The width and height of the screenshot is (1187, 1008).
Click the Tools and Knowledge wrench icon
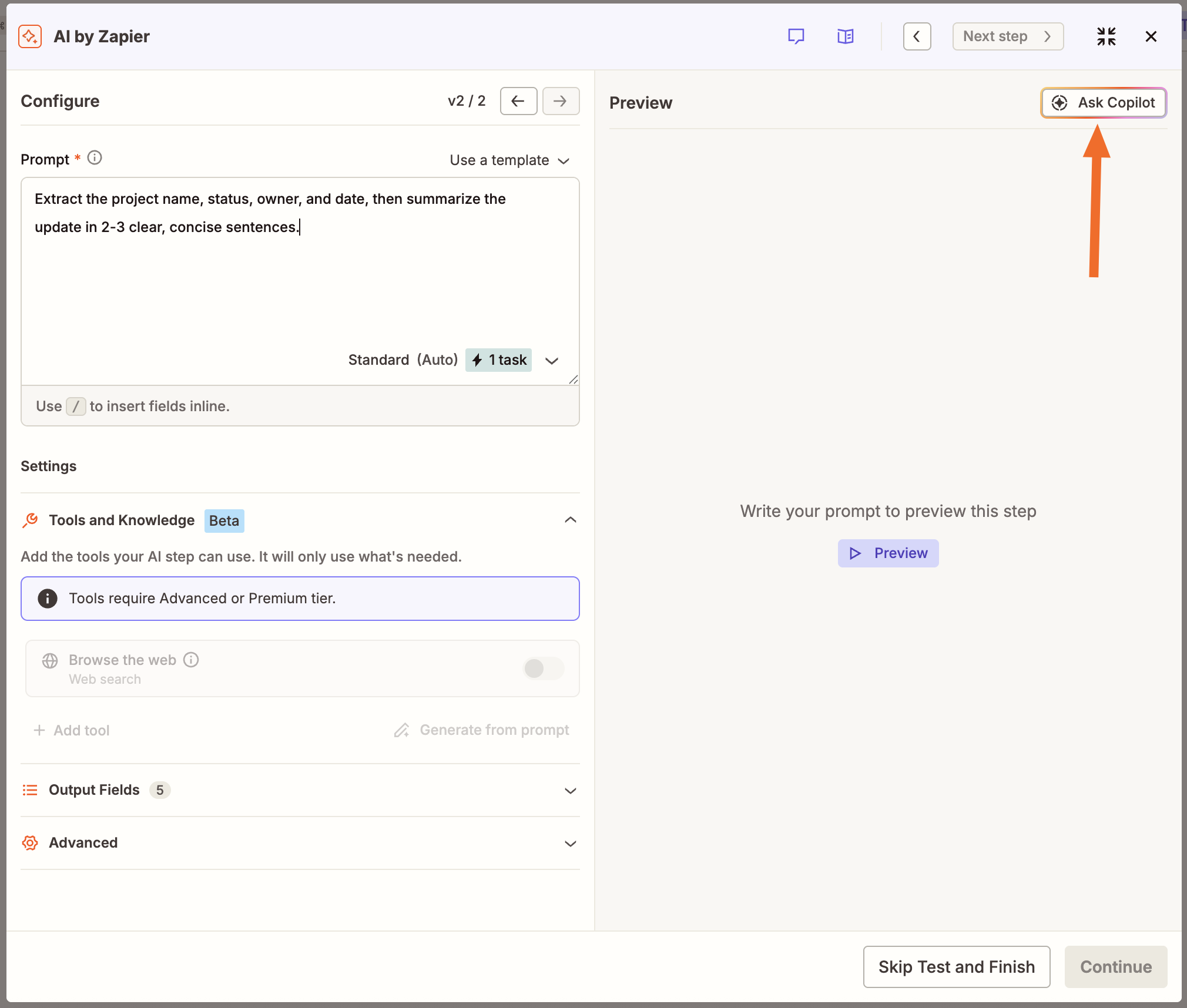pyautogui.click(x=30, y=520)
